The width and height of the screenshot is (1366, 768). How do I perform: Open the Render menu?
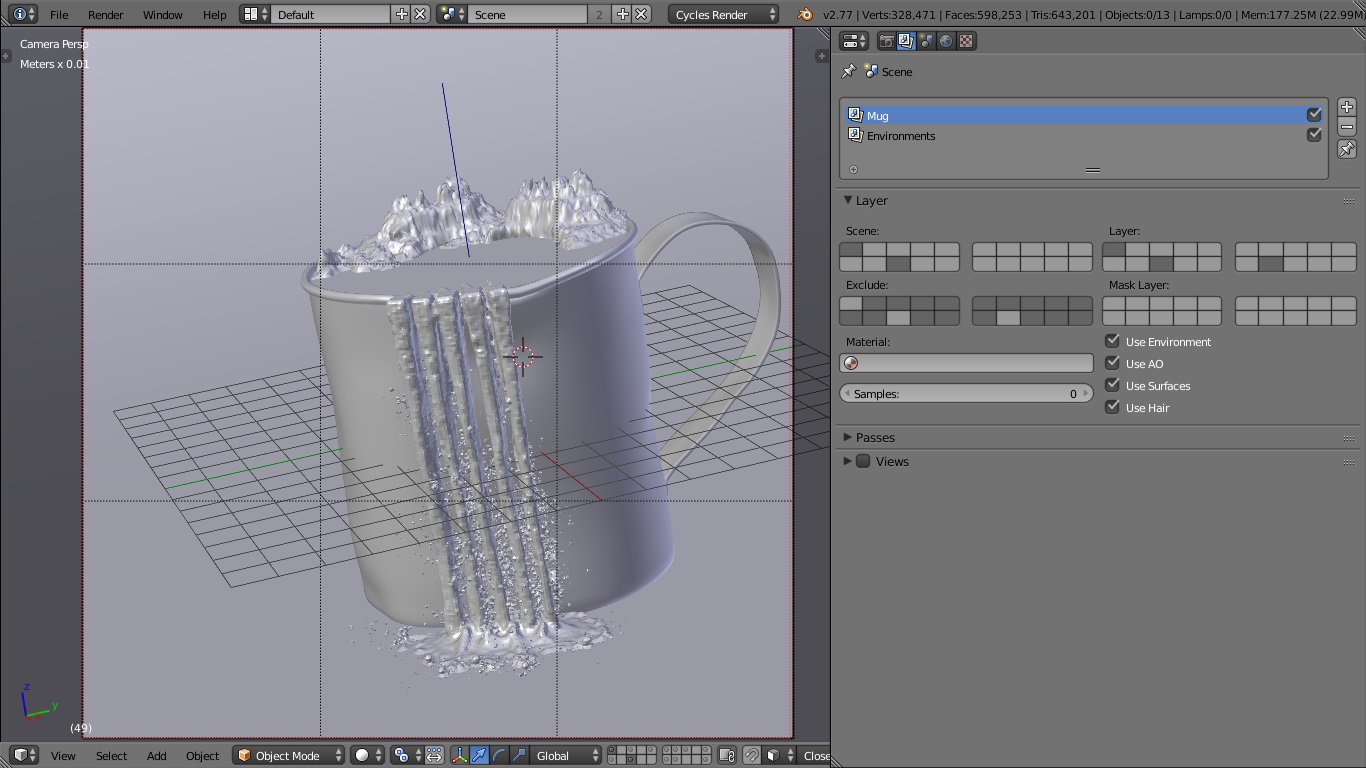point(105,15)
